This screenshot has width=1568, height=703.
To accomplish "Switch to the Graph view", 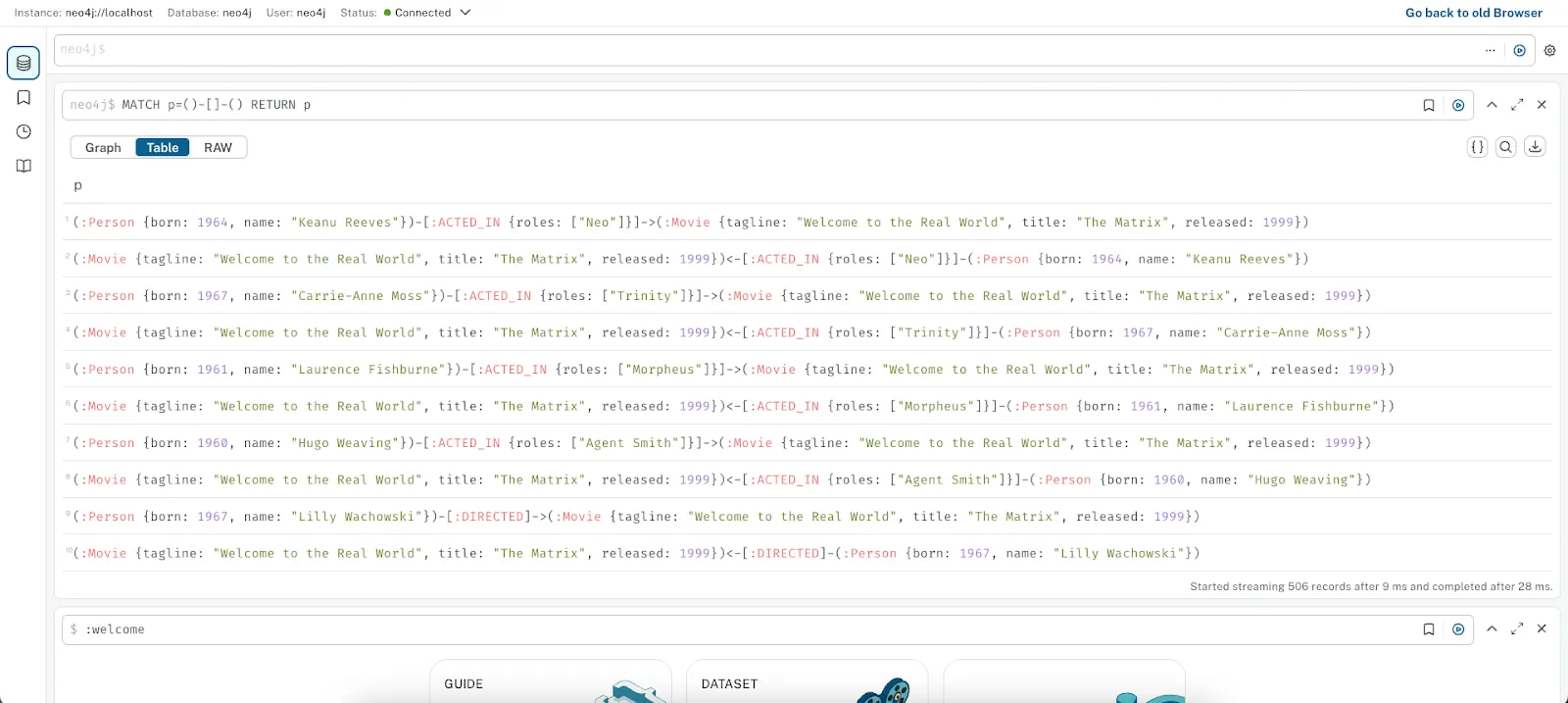I will [x=103, y=147].
